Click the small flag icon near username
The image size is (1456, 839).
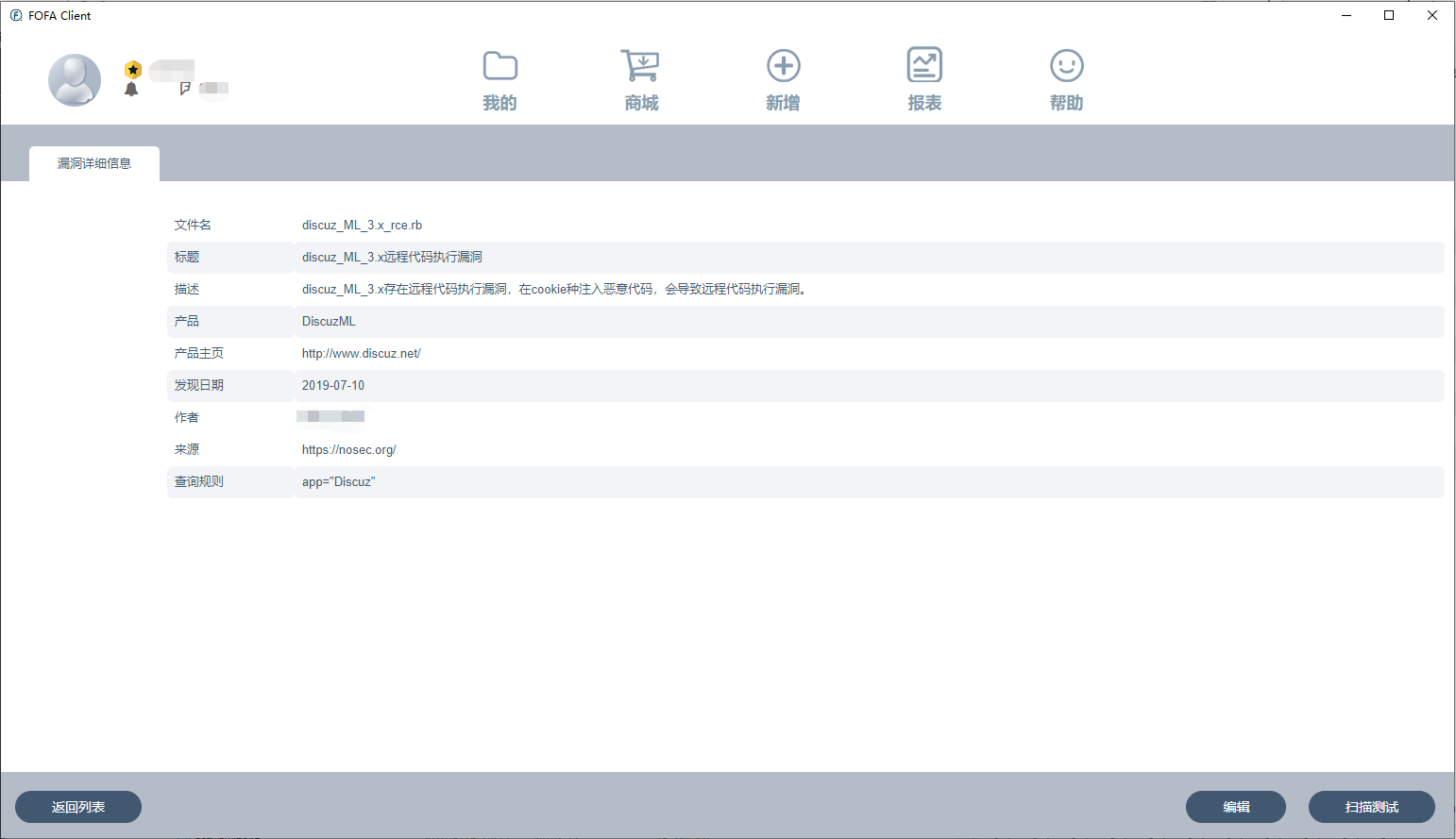185,88
